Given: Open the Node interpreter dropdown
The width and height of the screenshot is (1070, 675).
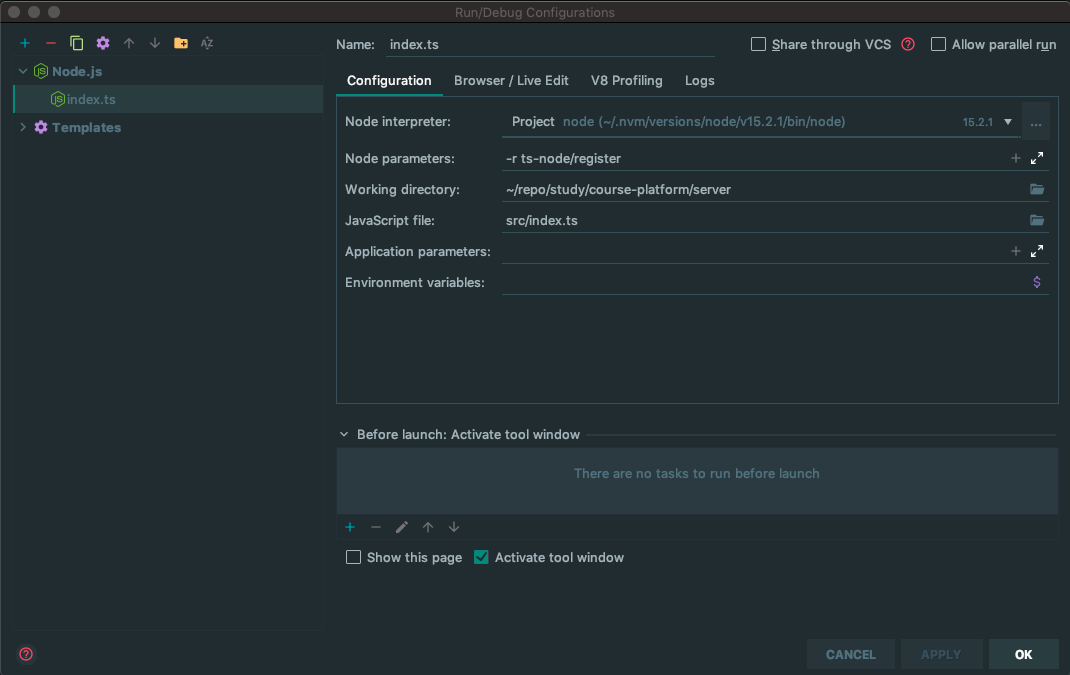Looking at the screenshot, I should point(1008,122).
